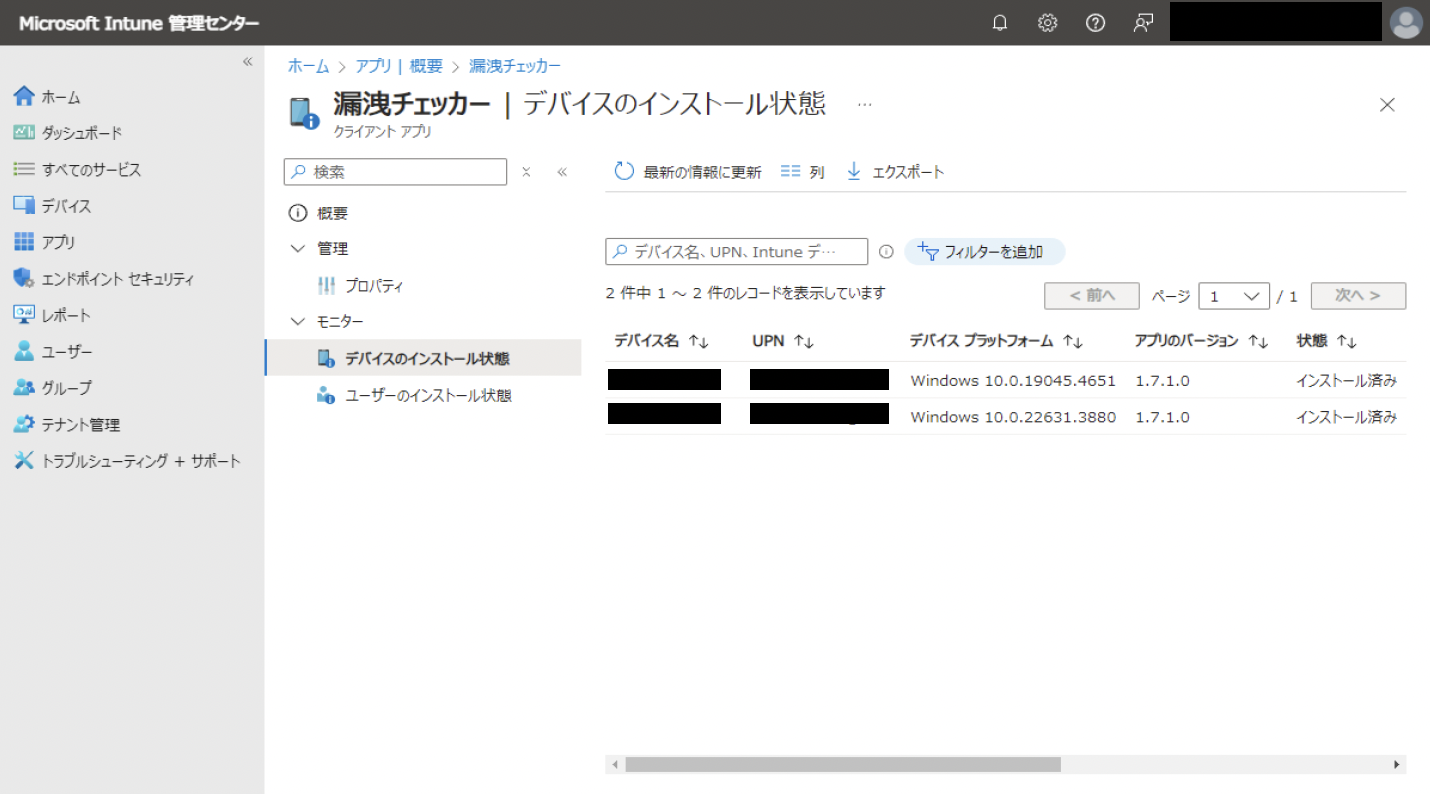Open the notifications bell icon
This screenshot has width=1430, height=794.
click(999, 23)
